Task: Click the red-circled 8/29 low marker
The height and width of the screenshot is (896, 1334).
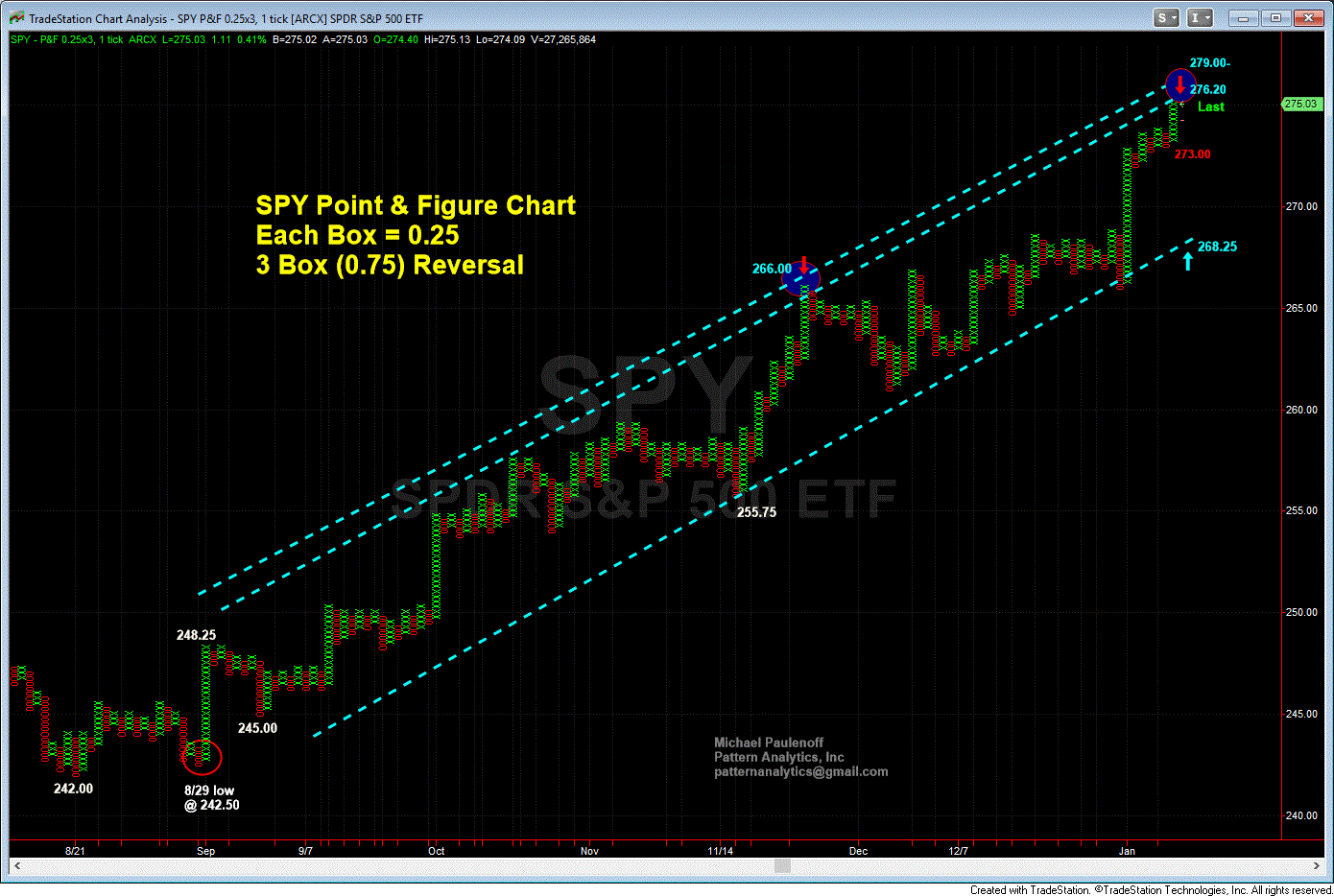Action: (202, 758)
